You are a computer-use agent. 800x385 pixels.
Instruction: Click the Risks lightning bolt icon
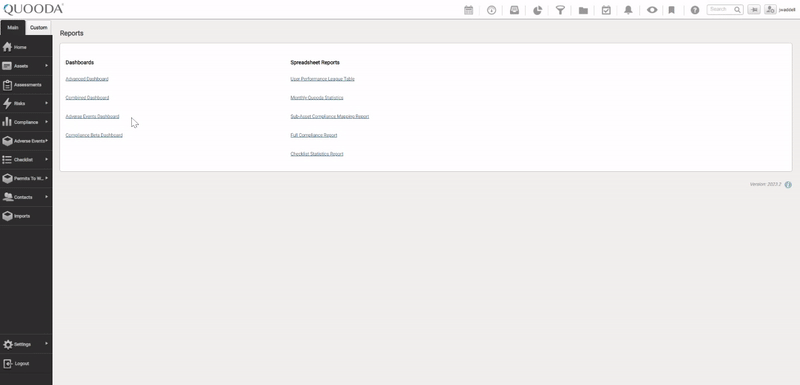click(7, 104)
